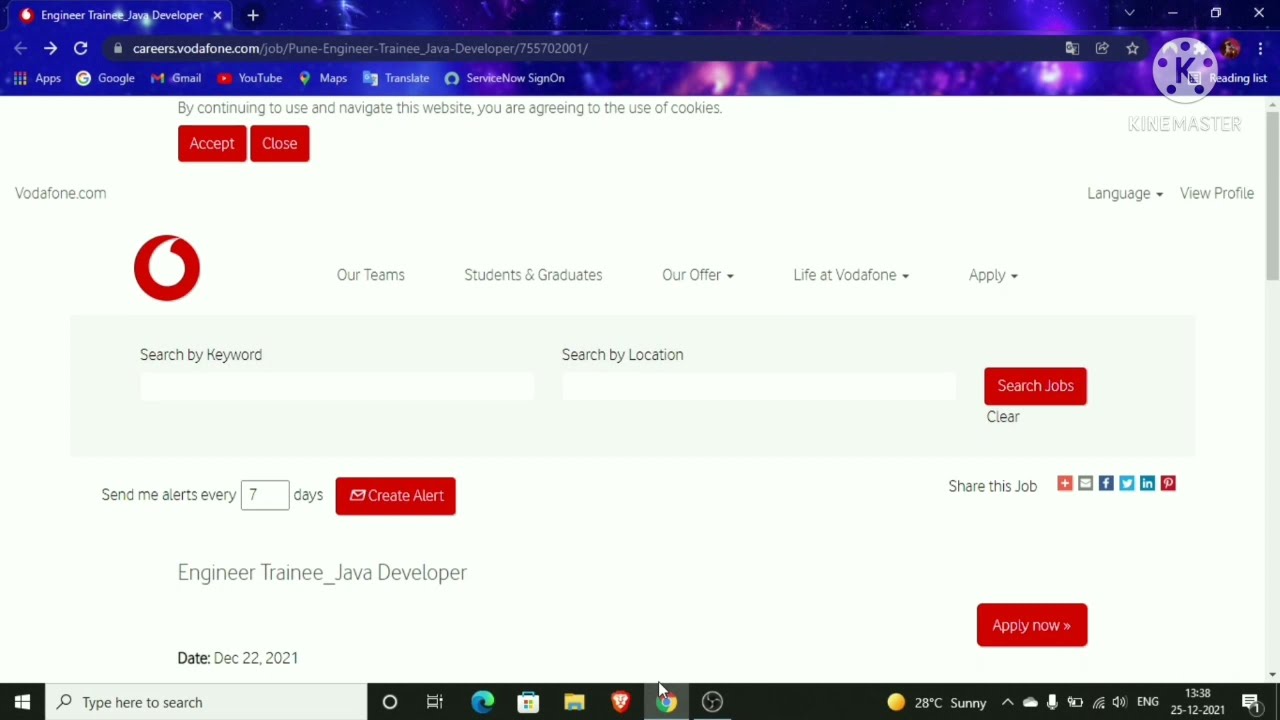Share this job on Pinterest

(x=1168, y=484)
